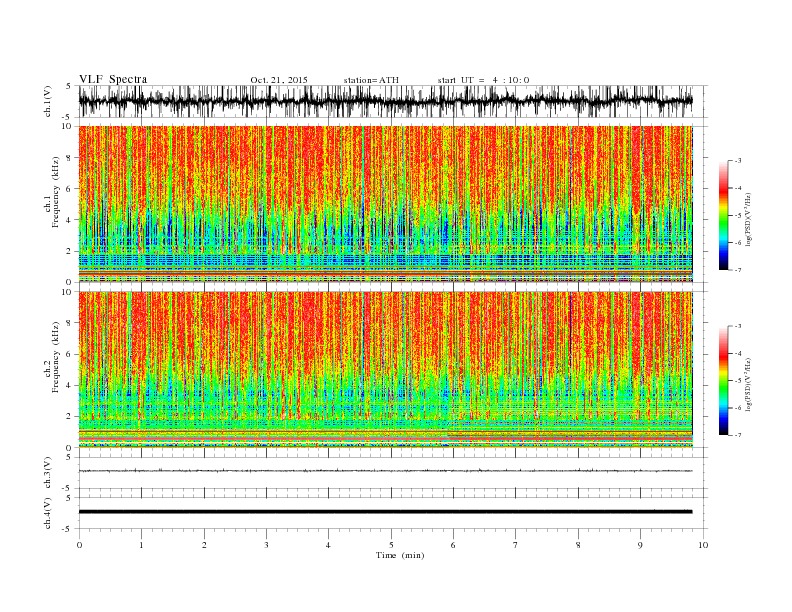Click the ch.1 'Frequency (kHz)' axis label

click(55, 192)
